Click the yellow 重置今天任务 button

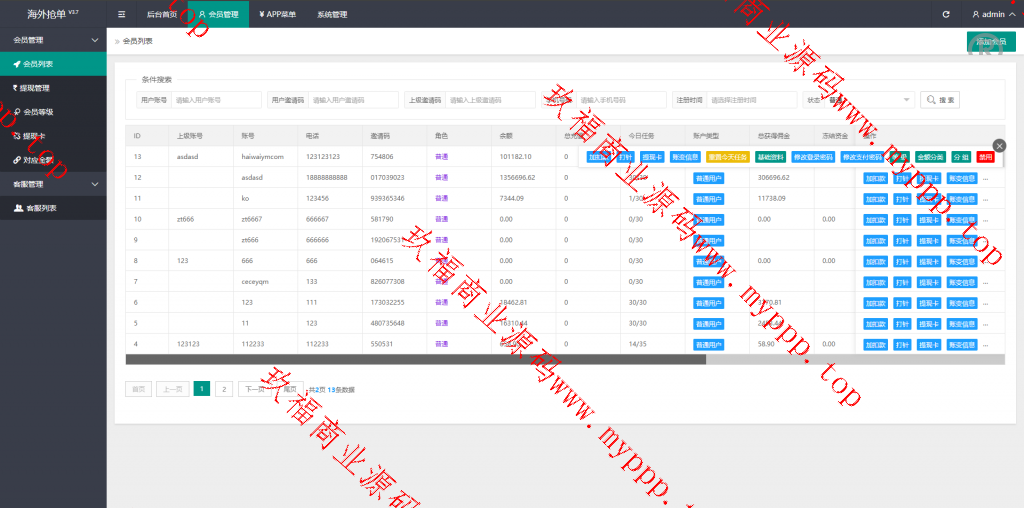[x=727, y=157]
